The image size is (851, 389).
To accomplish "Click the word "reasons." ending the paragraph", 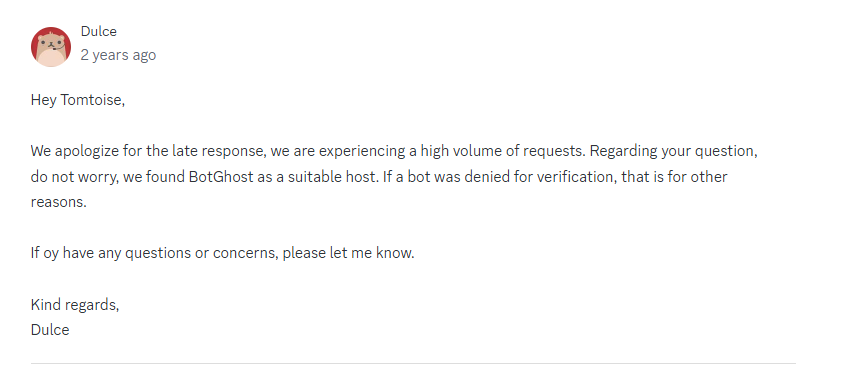I will pyautogui.click(x=59, y=202).
